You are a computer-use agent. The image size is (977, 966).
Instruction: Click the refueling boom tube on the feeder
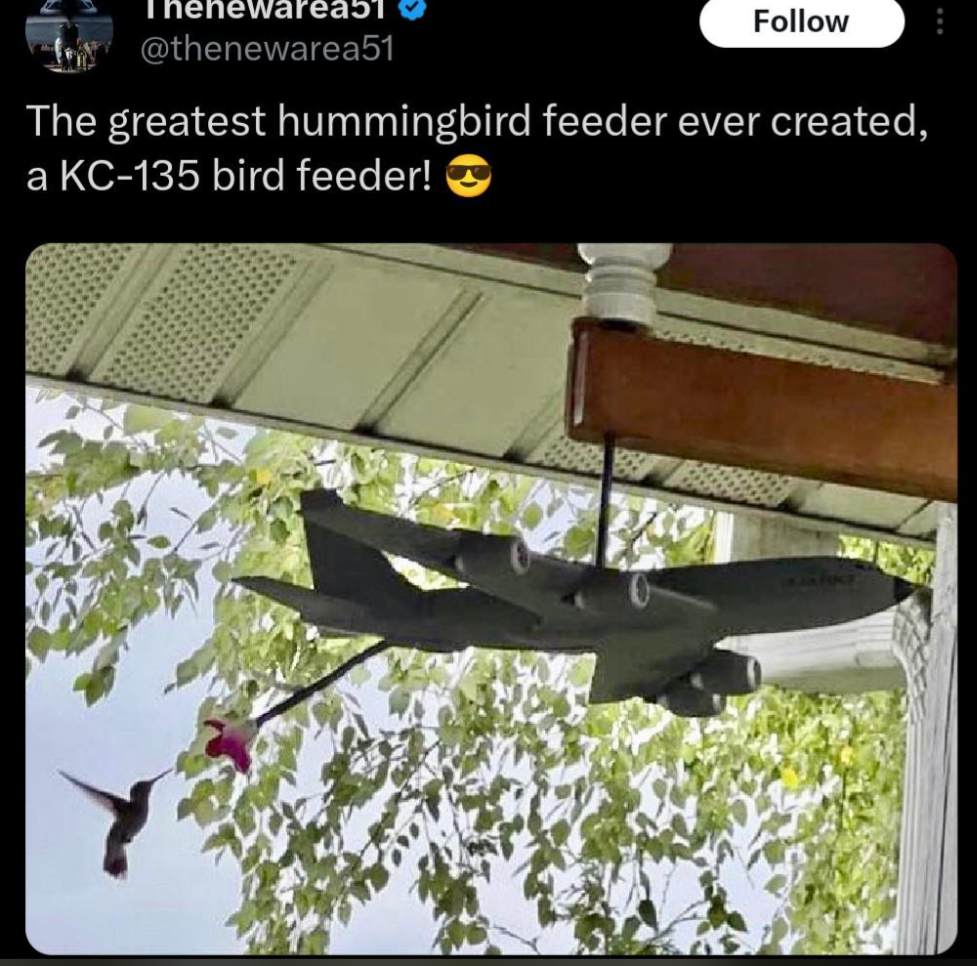point(324,681)
